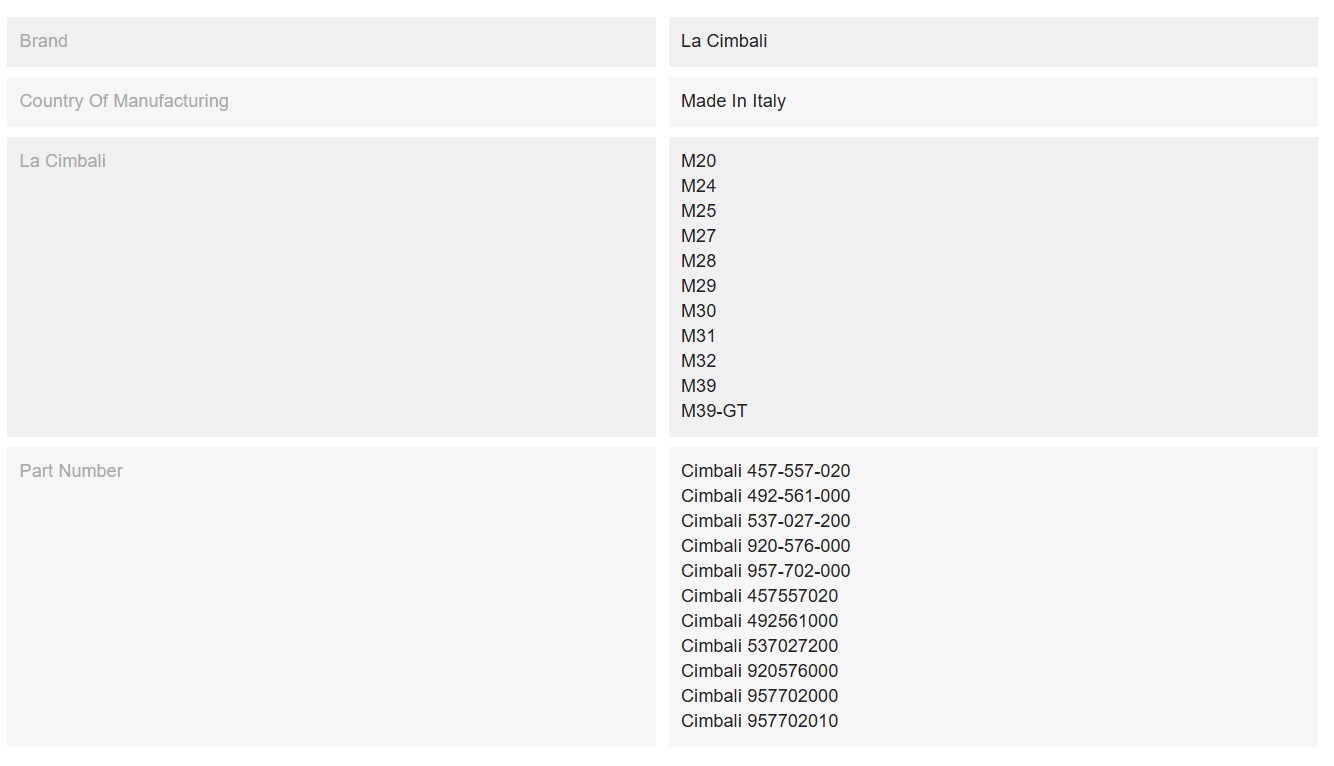Click part number Cimbali 957702010

(x=759, y=721)
